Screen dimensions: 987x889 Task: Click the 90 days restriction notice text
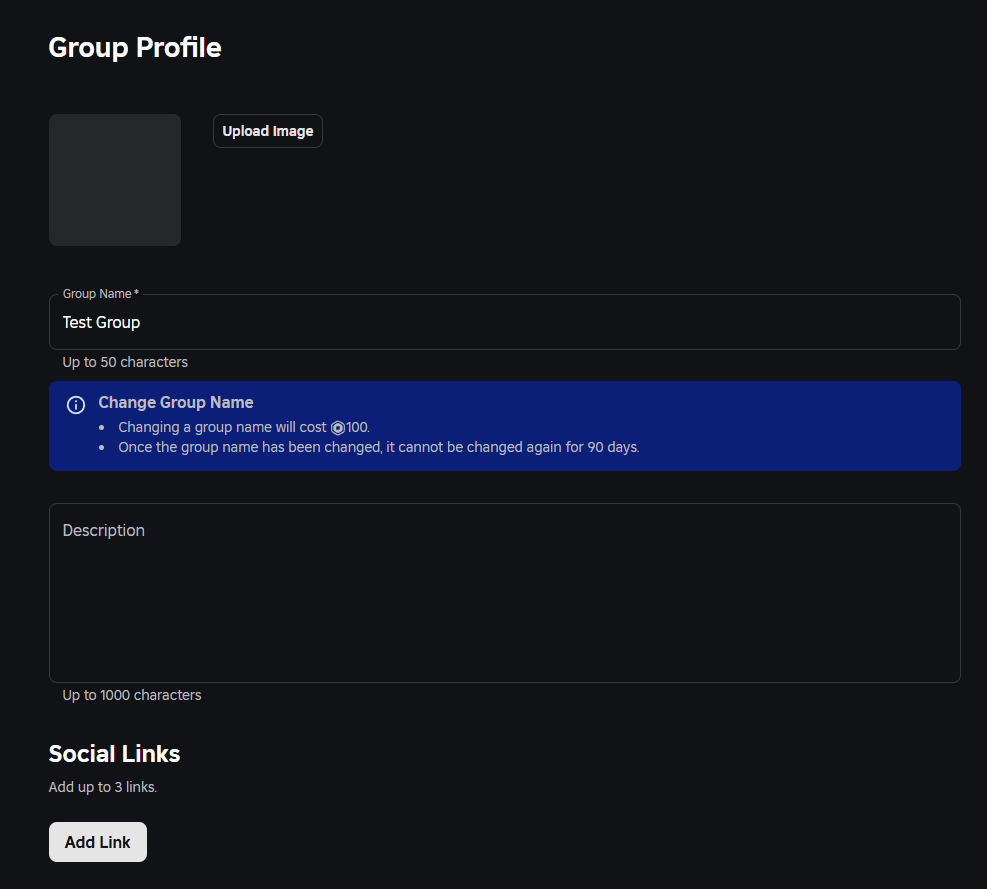point(378,447)
